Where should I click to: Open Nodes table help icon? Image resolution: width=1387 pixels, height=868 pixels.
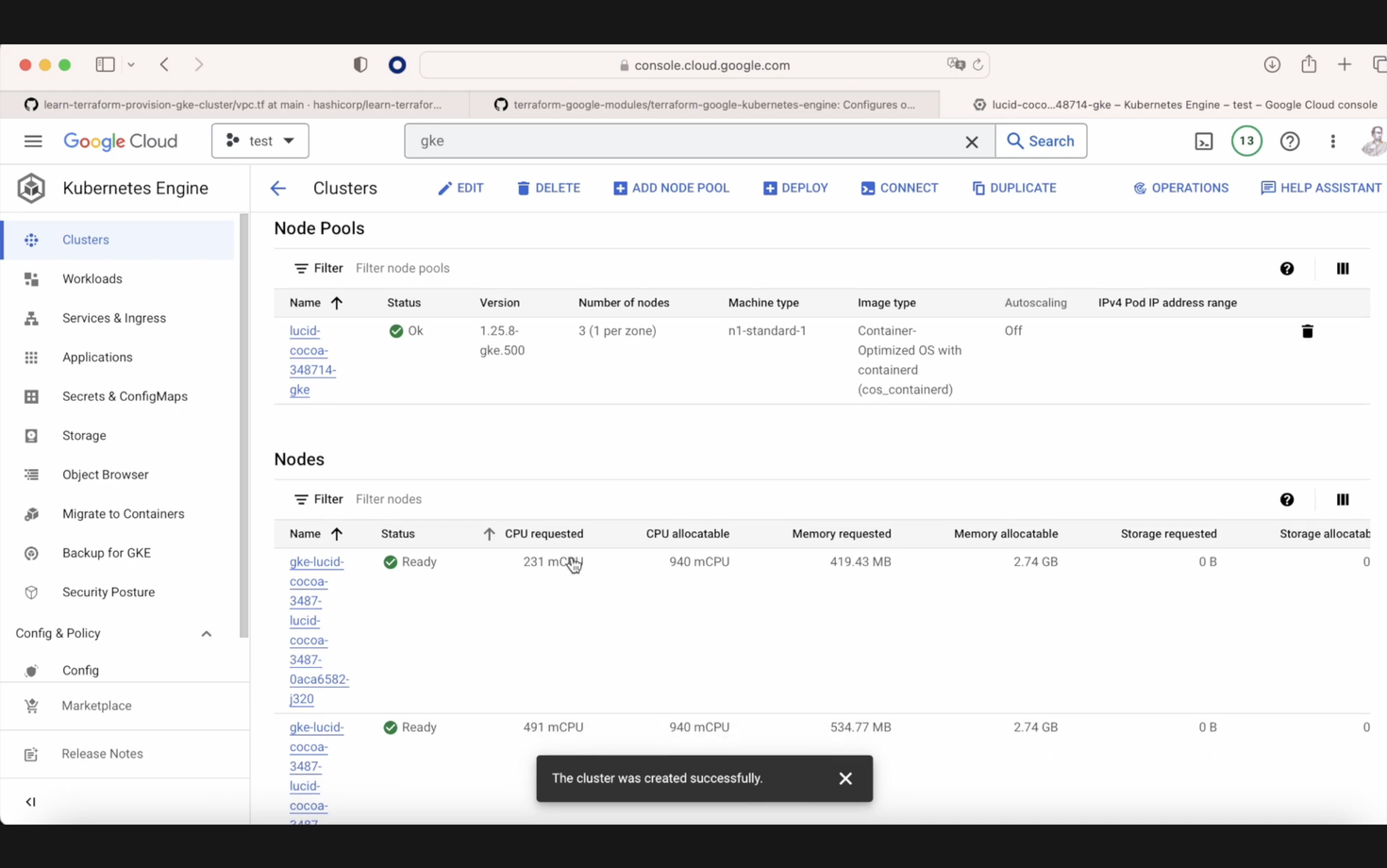(x=1287, y=500)
